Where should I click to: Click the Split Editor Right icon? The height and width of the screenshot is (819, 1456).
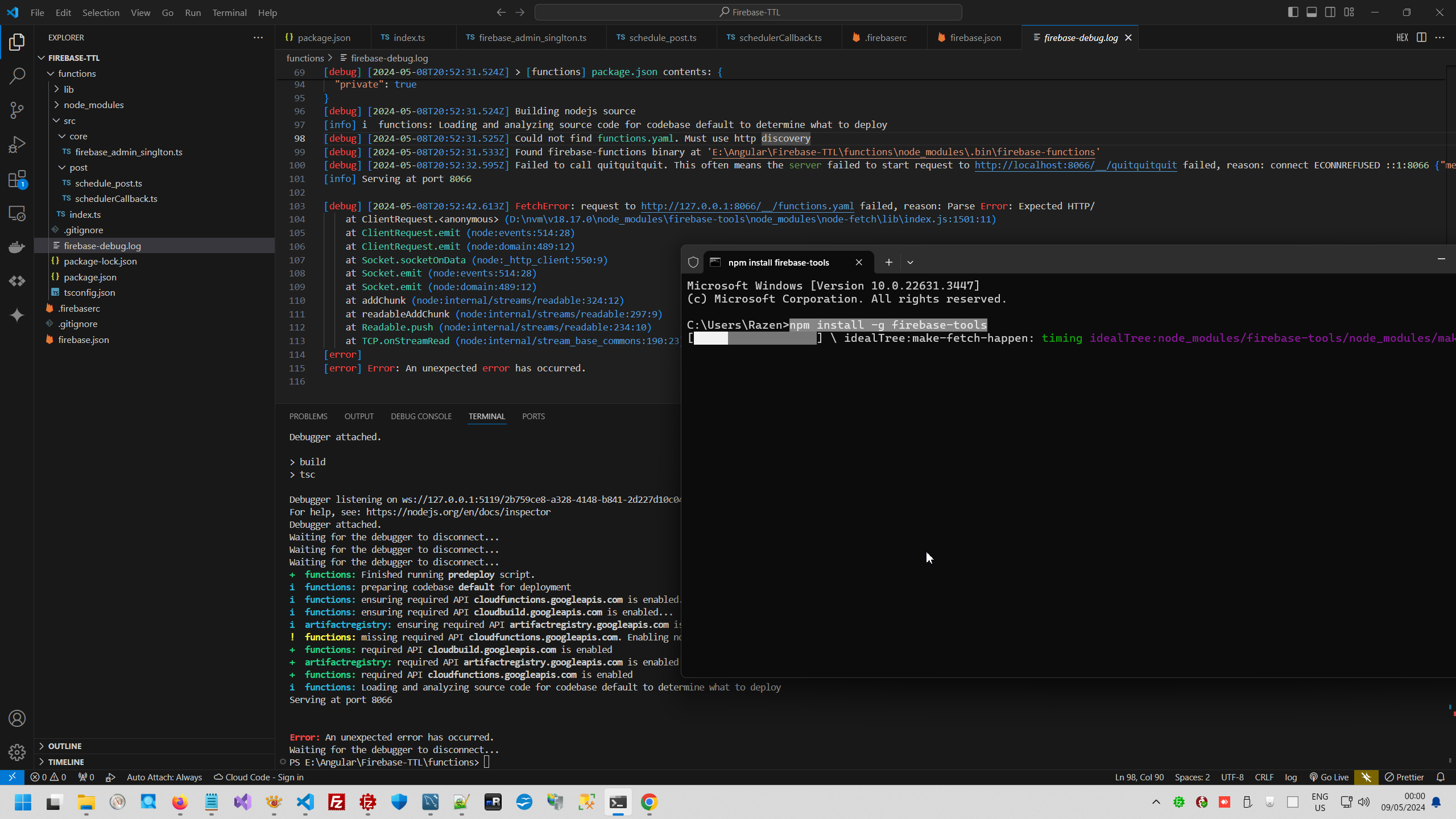pos(1421,38)
